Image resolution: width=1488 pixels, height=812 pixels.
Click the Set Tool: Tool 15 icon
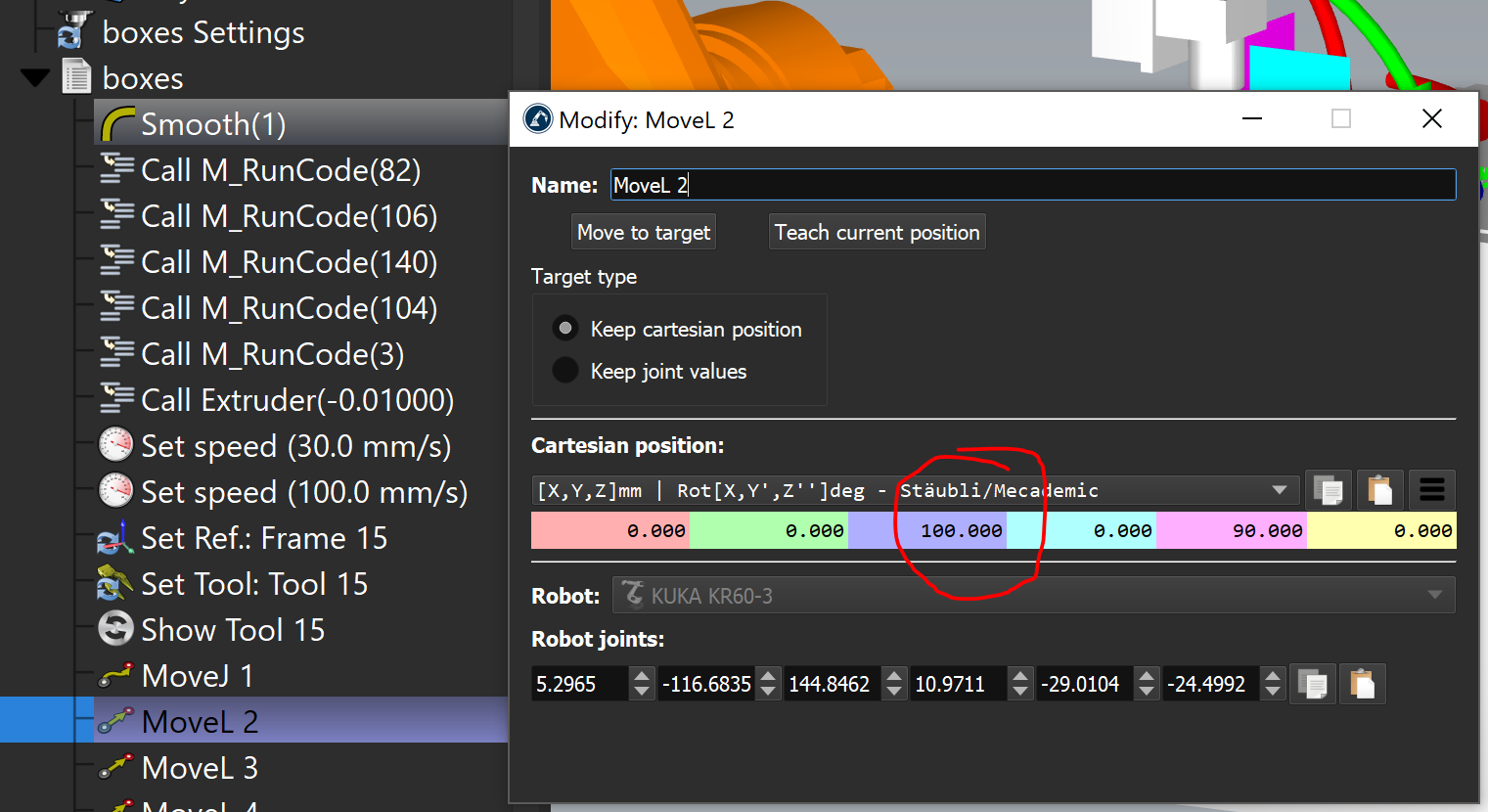pos(115,584)
